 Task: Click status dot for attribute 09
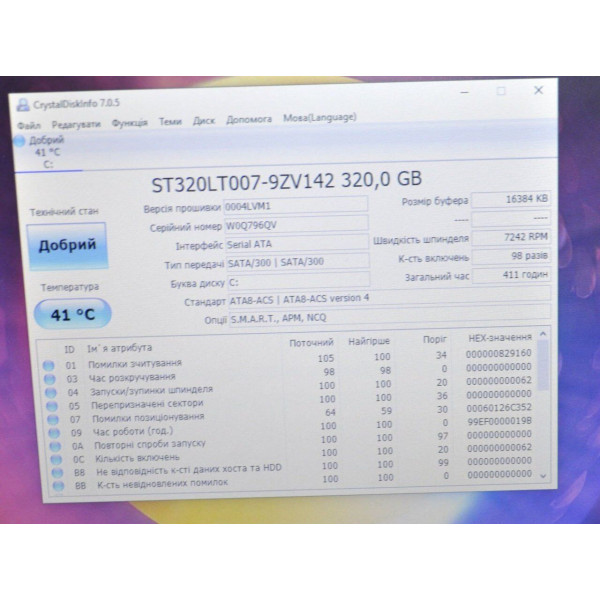coord(54,433)
